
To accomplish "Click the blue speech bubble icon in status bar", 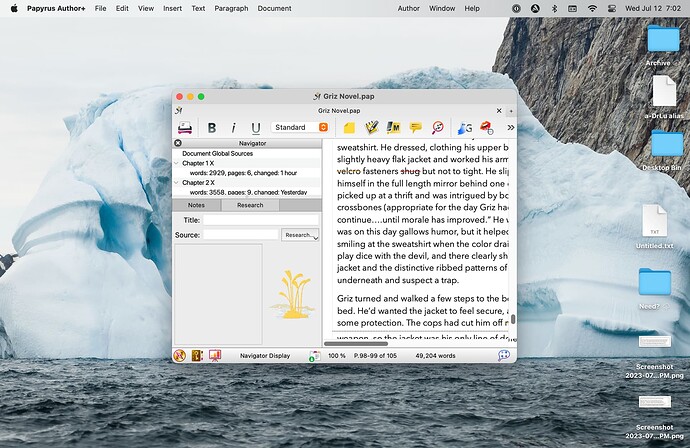I will click(x=504, y=356).
